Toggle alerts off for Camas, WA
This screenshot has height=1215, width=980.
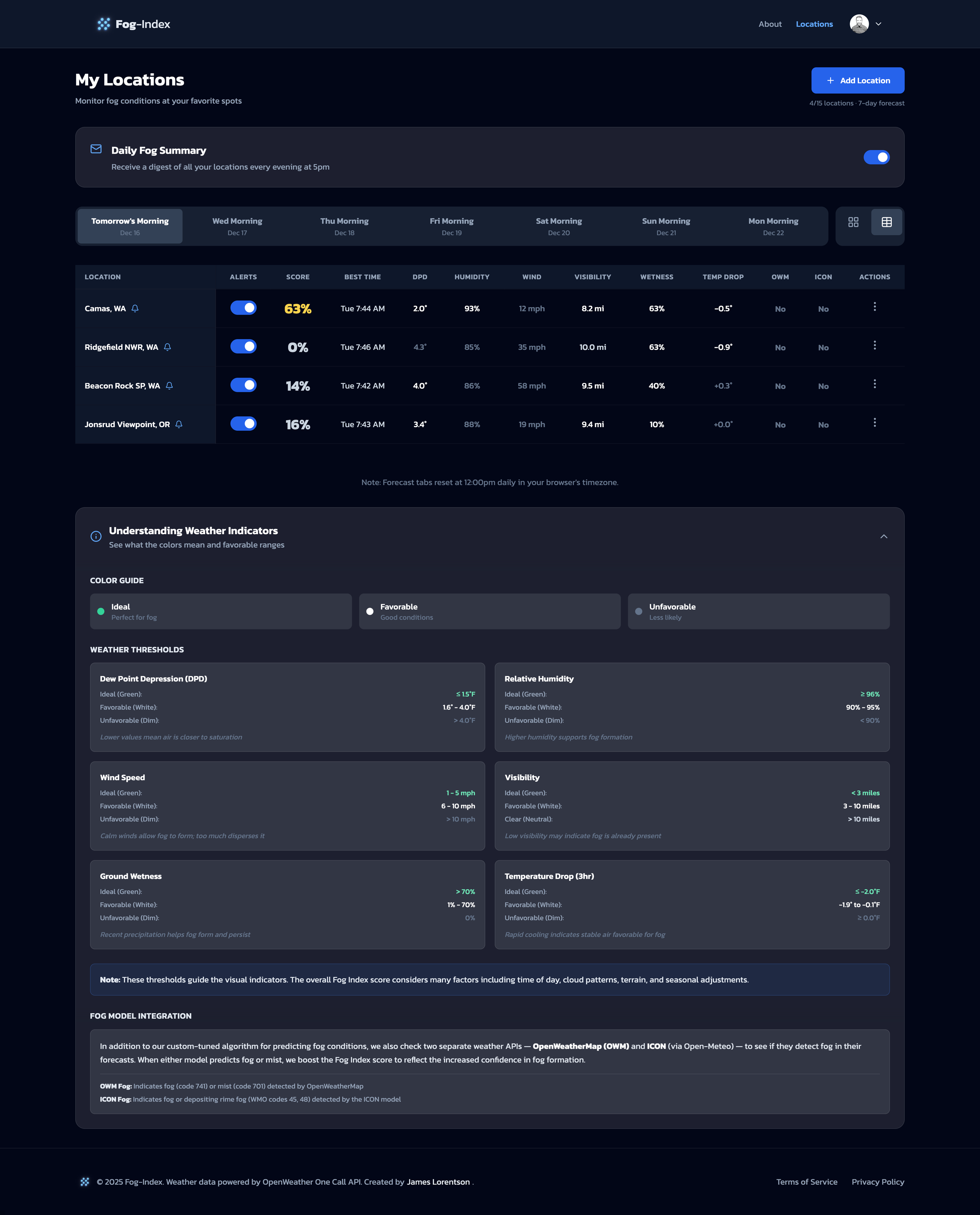pos(243,308)
